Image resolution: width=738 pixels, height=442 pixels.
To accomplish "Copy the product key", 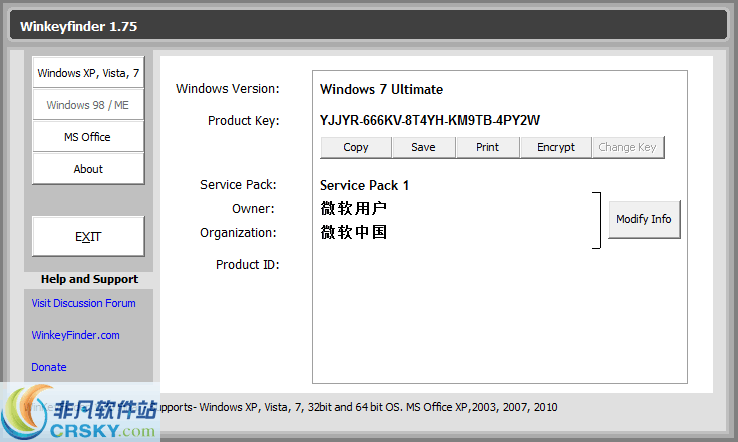I will pyautogui.click(x=356, y=147).
